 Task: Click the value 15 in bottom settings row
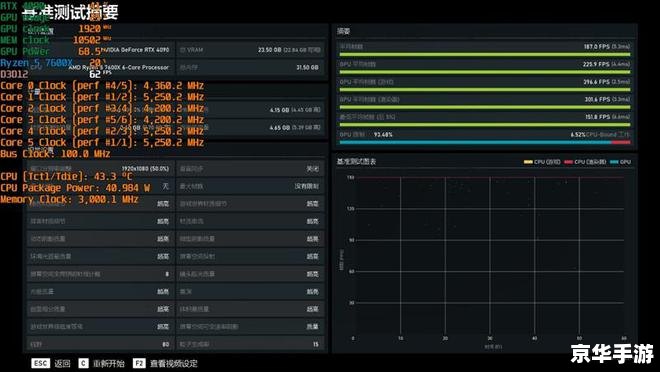tap(316, 344)
